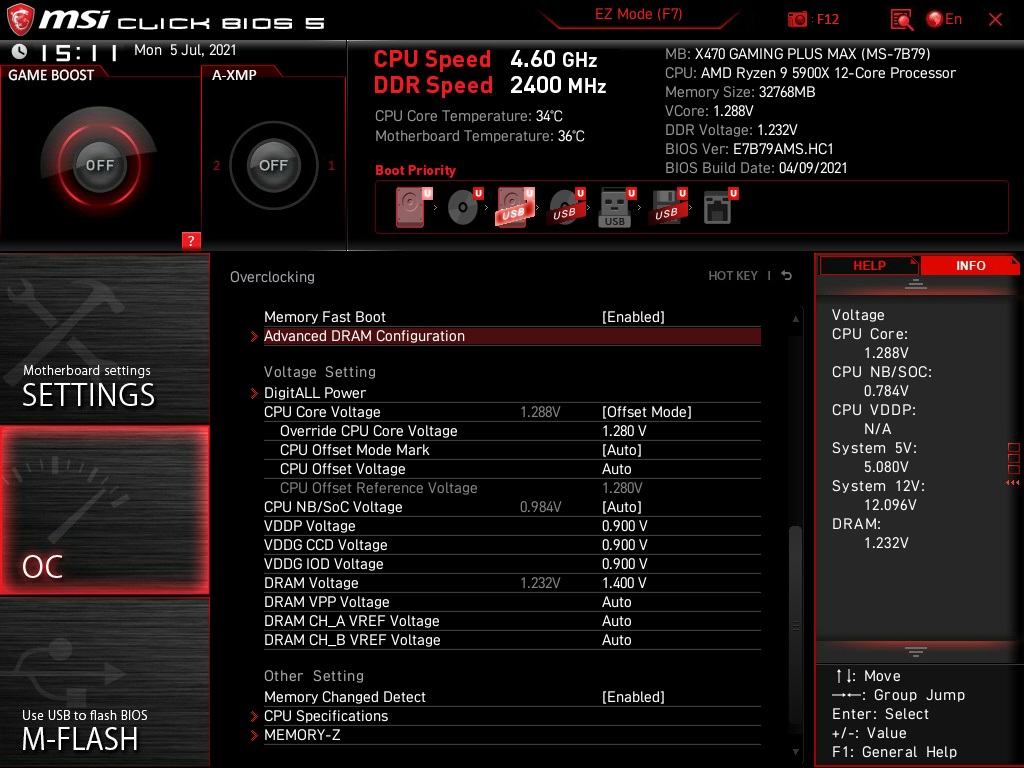Viewport: 1024px width, 768px height.
Task: Click the CPU Core Voltage 1.288V reading
Action: tap(540, 411)
